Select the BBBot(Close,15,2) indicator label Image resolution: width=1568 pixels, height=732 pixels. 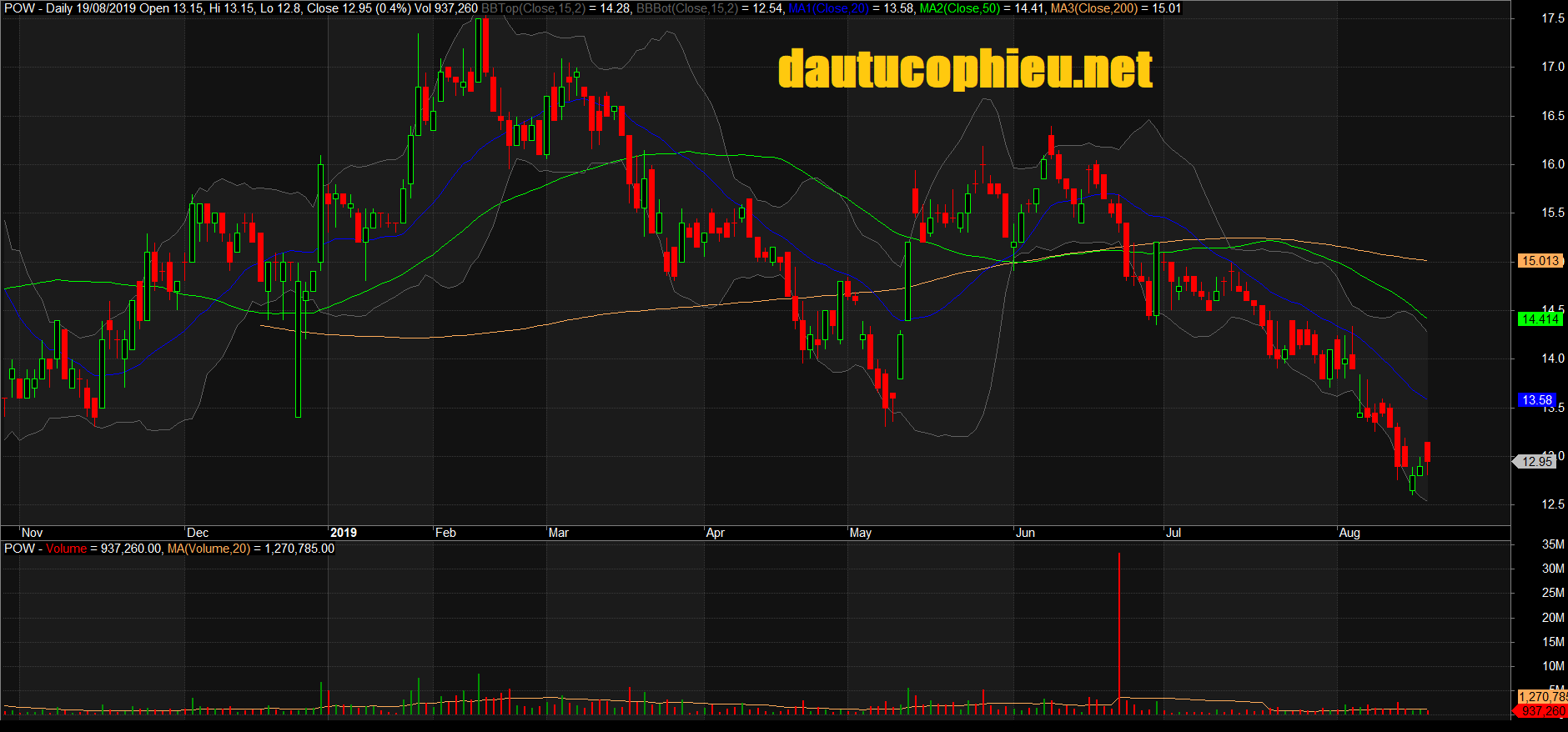686,8
